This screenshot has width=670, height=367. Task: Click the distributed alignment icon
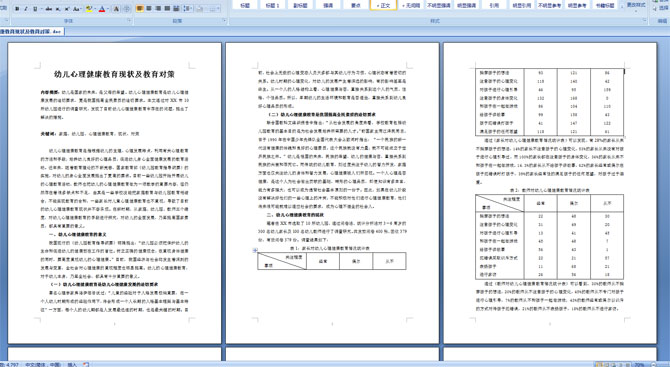tap(176, 8)
